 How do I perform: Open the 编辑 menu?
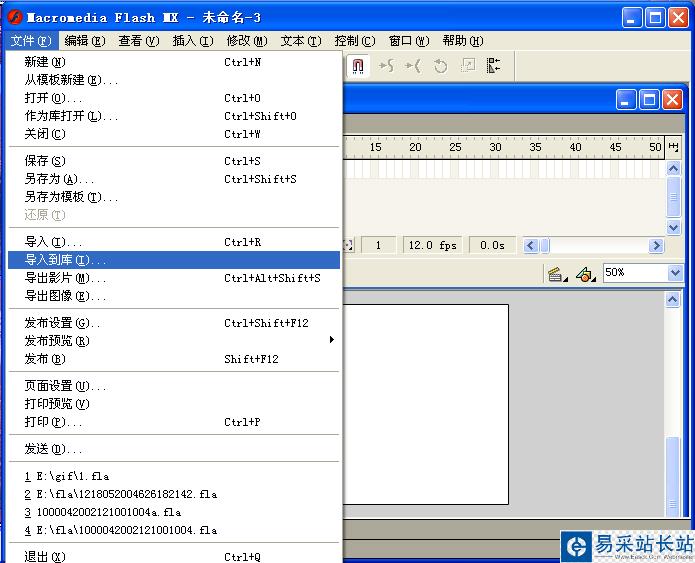pyautogui.click(x=85, y=41)
